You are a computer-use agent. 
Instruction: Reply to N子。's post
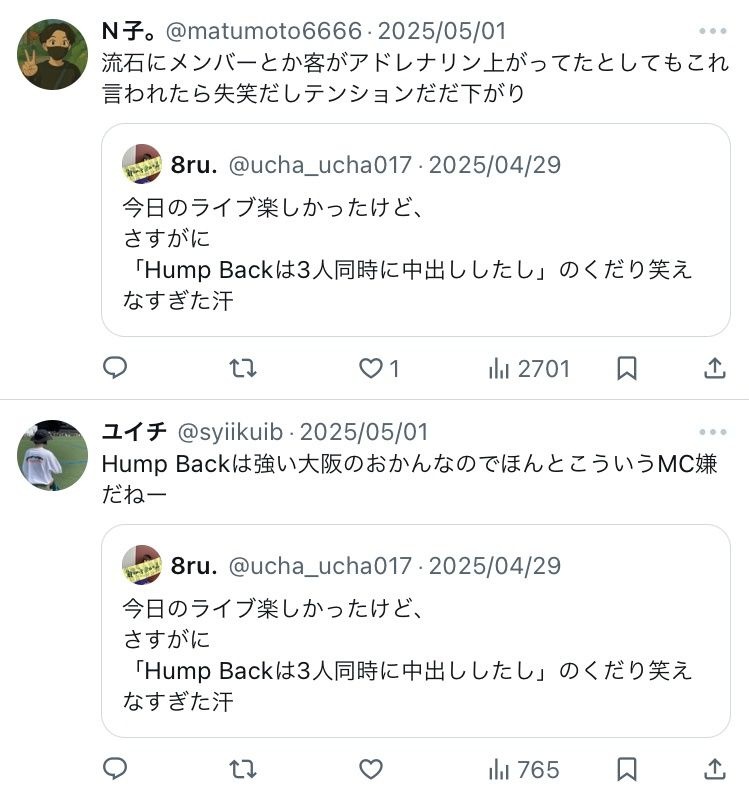115,369
